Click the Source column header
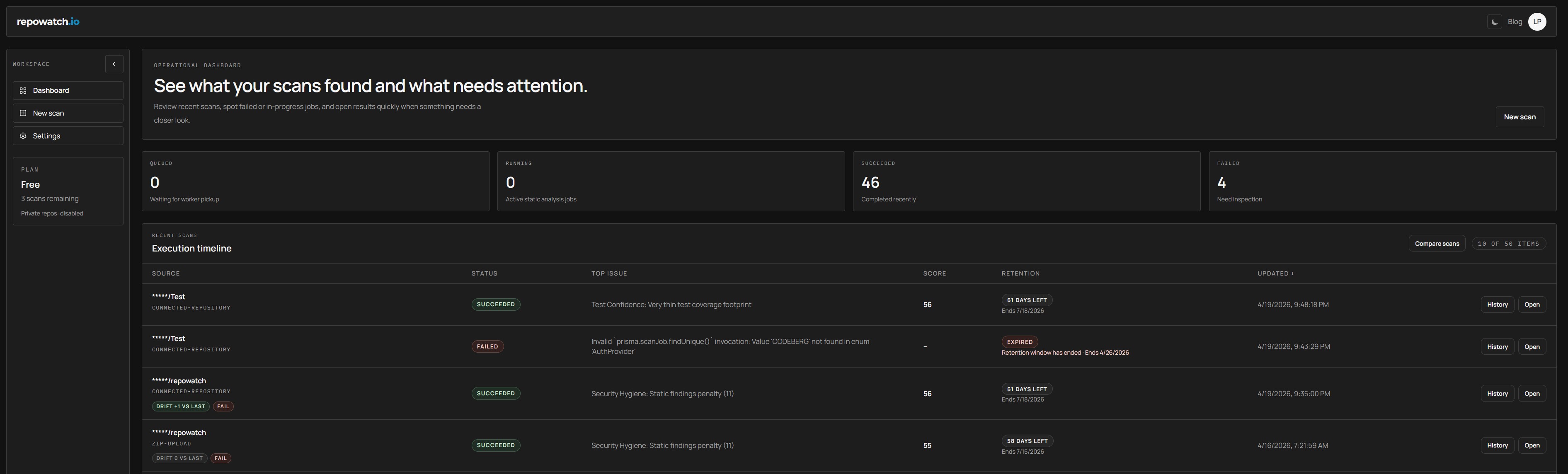Image resolution: width=1568 pixels, height=474 pixels. [x=165, y=274]
